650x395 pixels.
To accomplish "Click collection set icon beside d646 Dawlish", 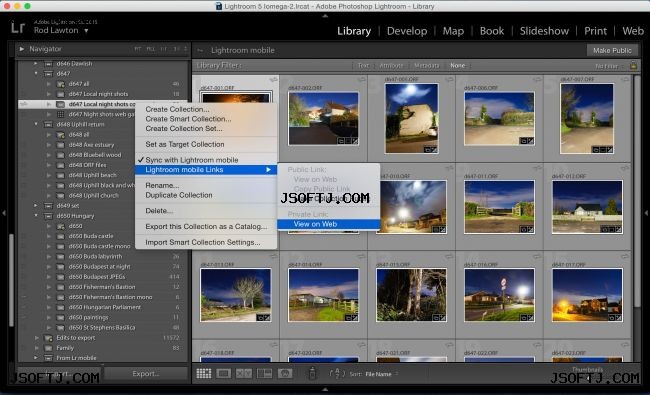I will click(x=49, y=63).
